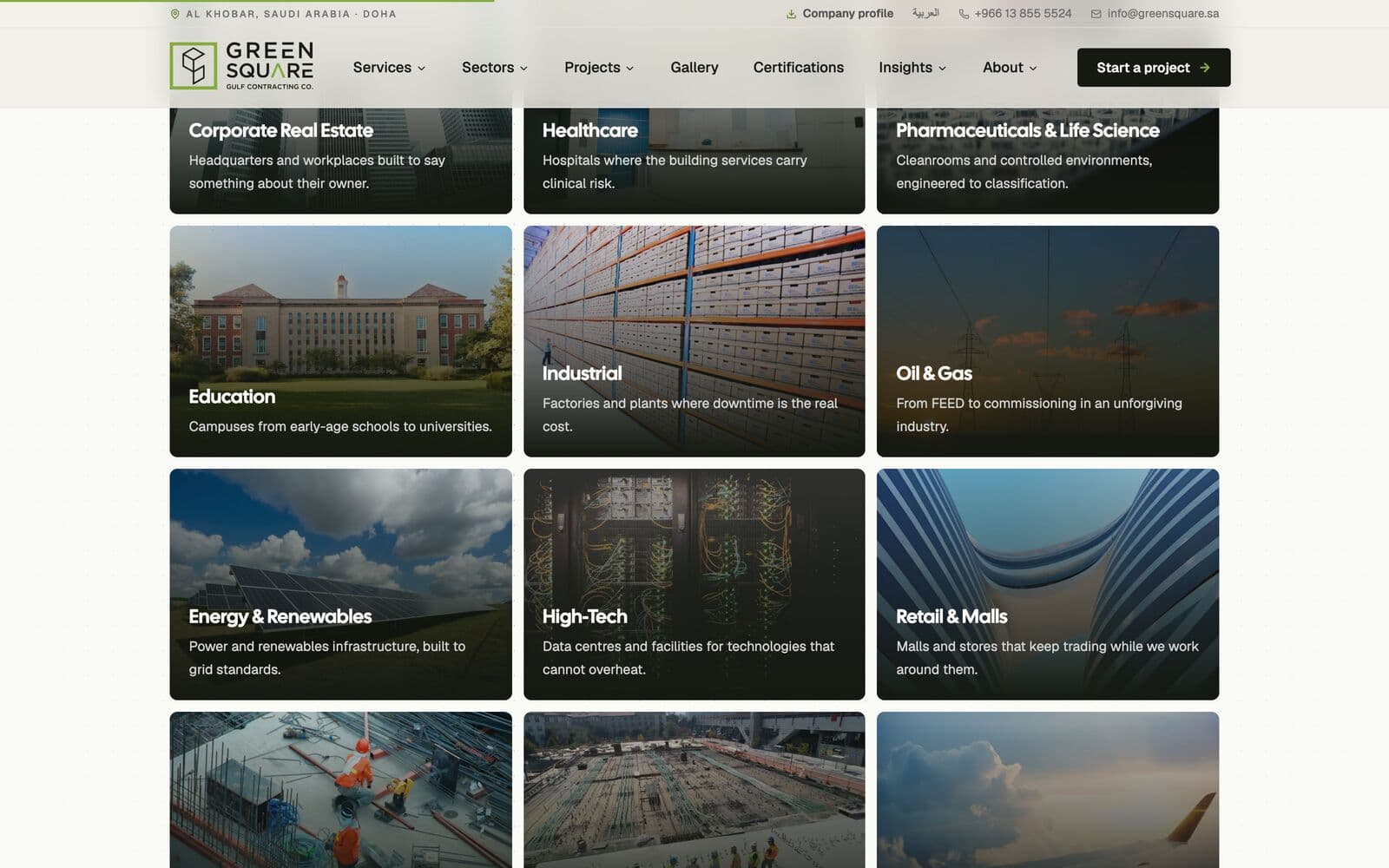The width and height of the screenshot is (1389, 868).
Task: Open the High-Tech sector card
Action: 694,584
